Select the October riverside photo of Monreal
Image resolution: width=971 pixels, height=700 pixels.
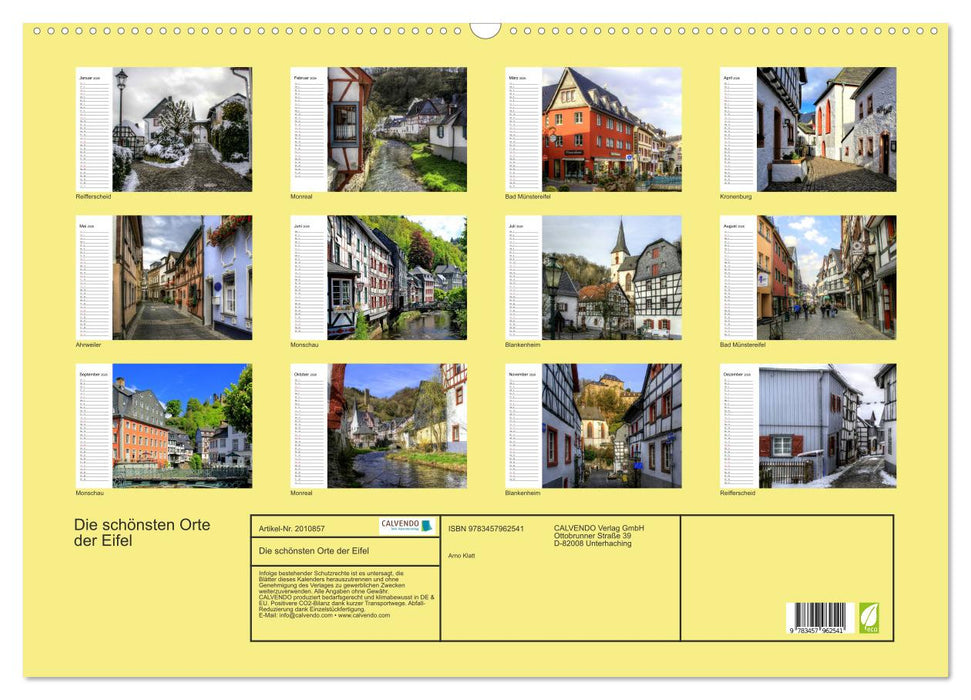(399, 424)
